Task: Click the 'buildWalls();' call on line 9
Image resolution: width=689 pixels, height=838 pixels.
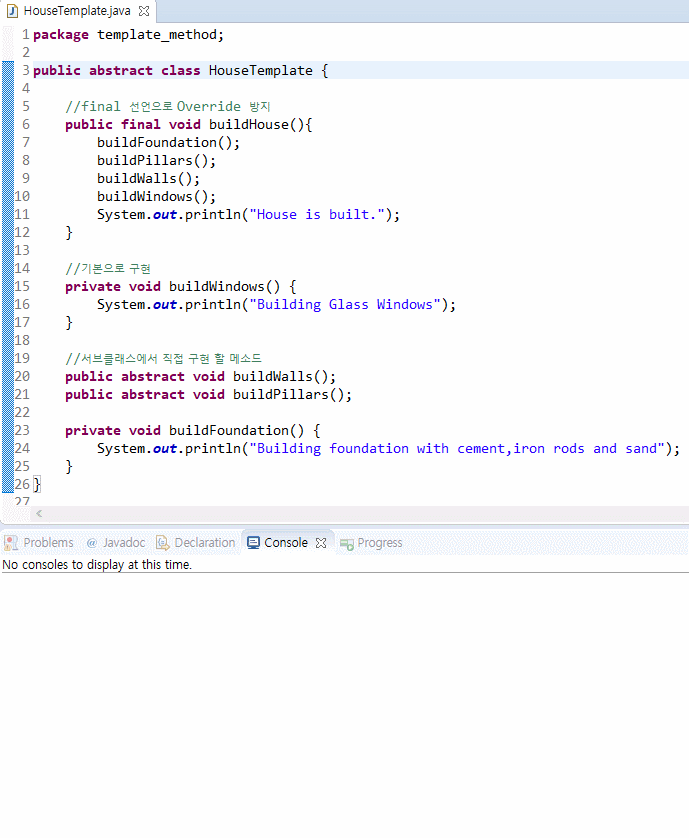Action: [x=149, y=179]
